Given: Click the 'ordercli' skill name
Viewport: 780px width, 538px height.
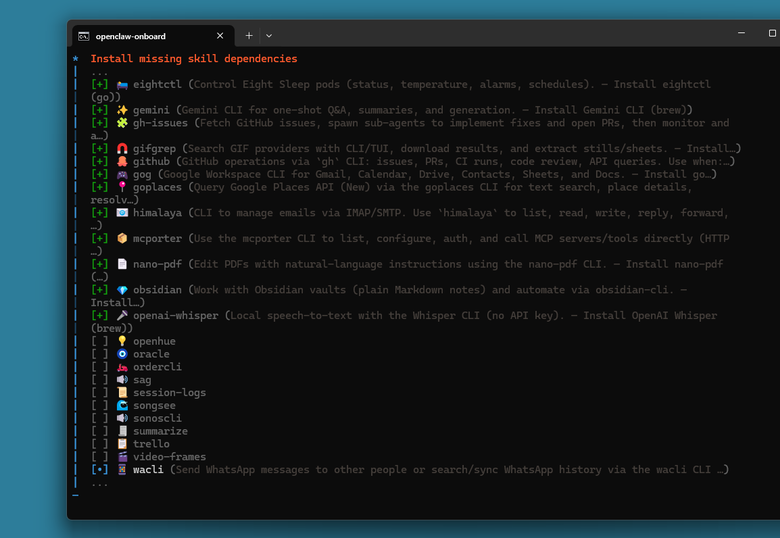Looking at the screenshot, I should (157, 367).
